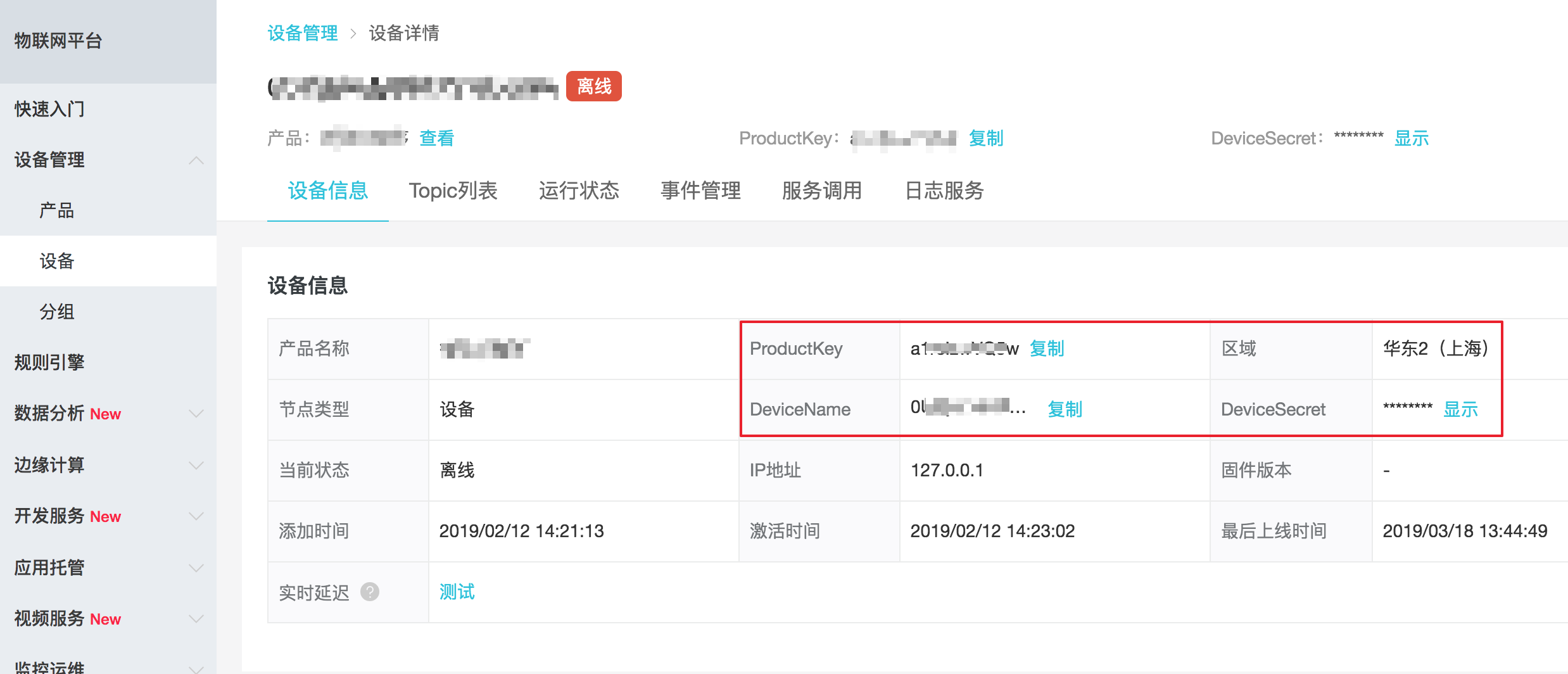
Task: Show DeviceSecret in the header row
Action: tap(1412, 138)
